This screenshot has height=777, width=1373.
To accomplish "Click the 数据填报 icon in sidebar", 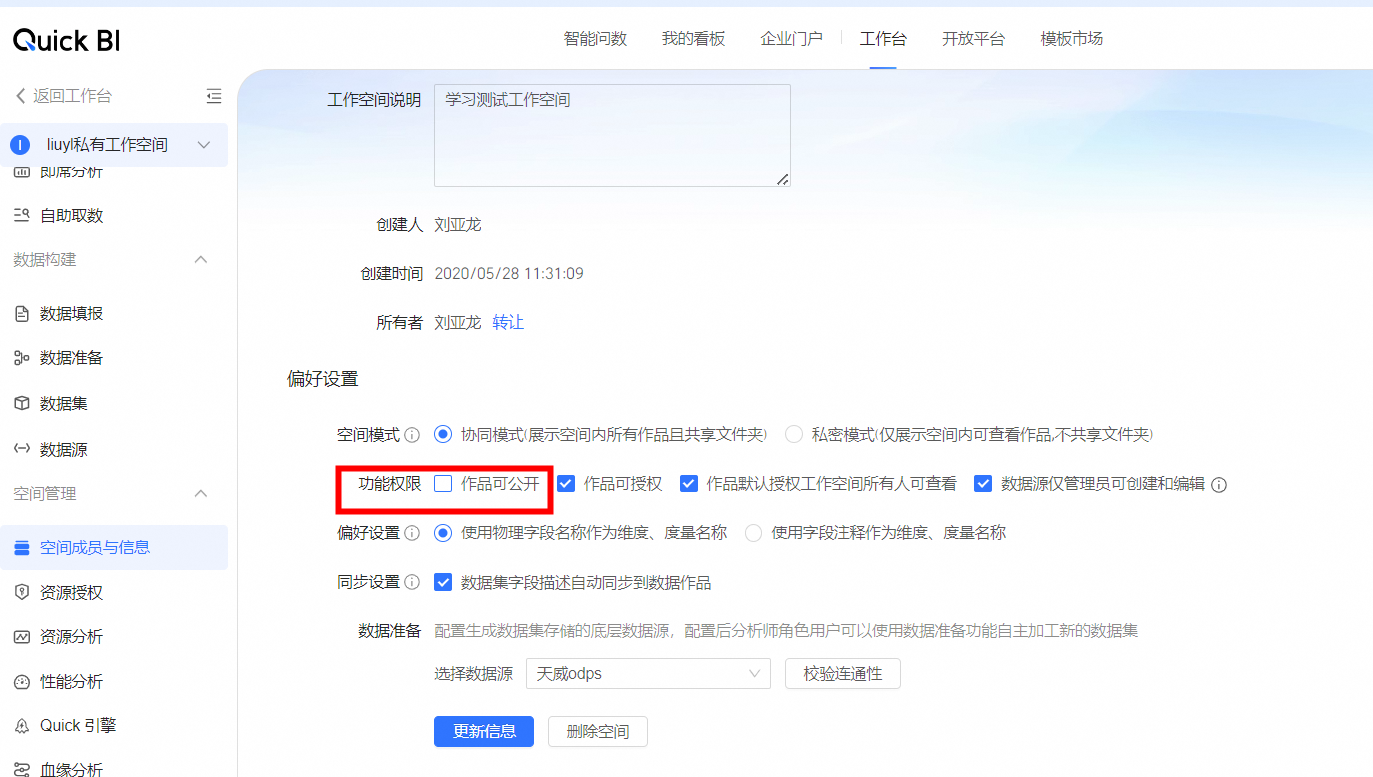I will [x=21, y=314].
